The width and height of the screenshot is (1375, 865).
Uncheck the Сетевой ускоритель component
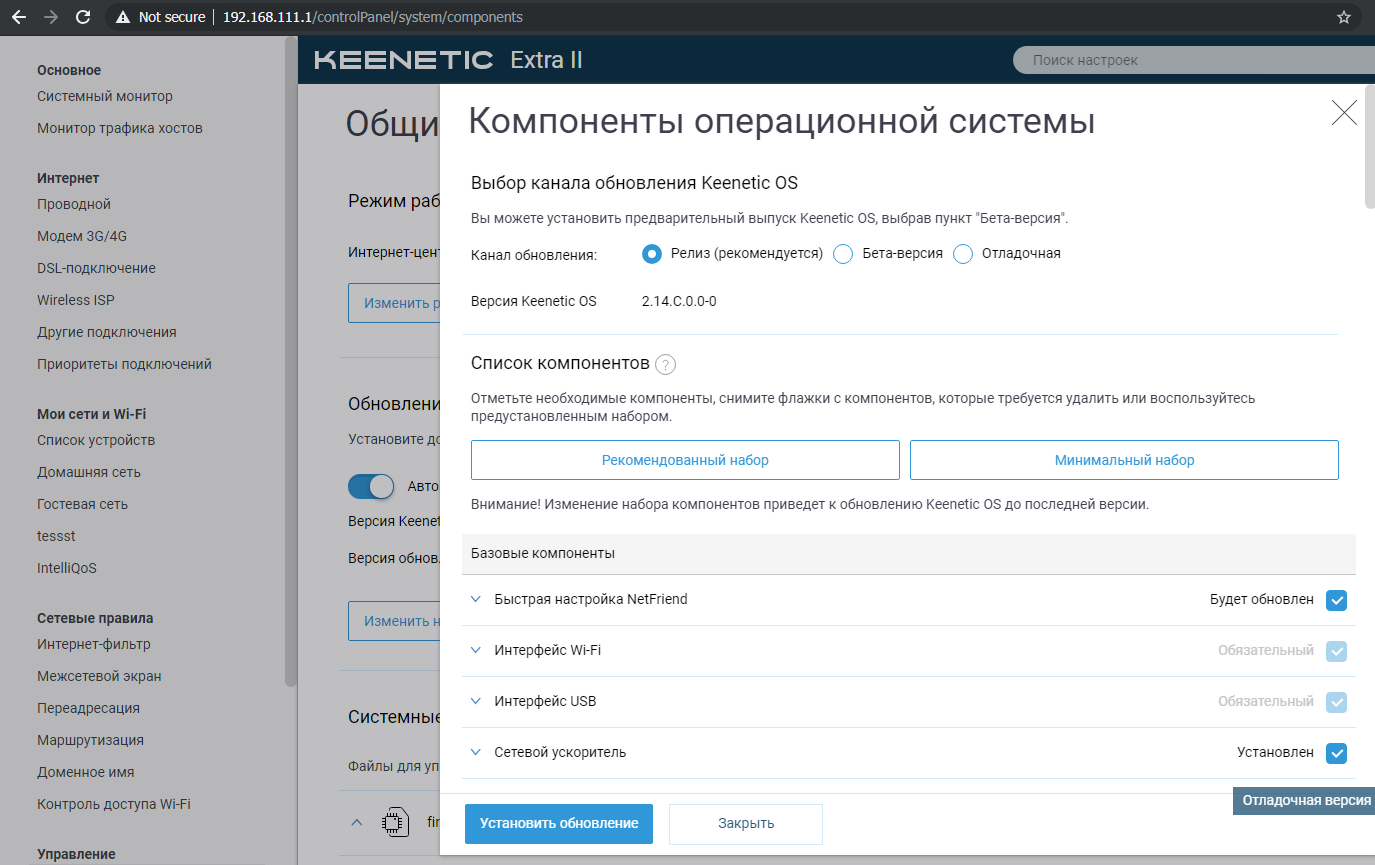[1336, 753]
